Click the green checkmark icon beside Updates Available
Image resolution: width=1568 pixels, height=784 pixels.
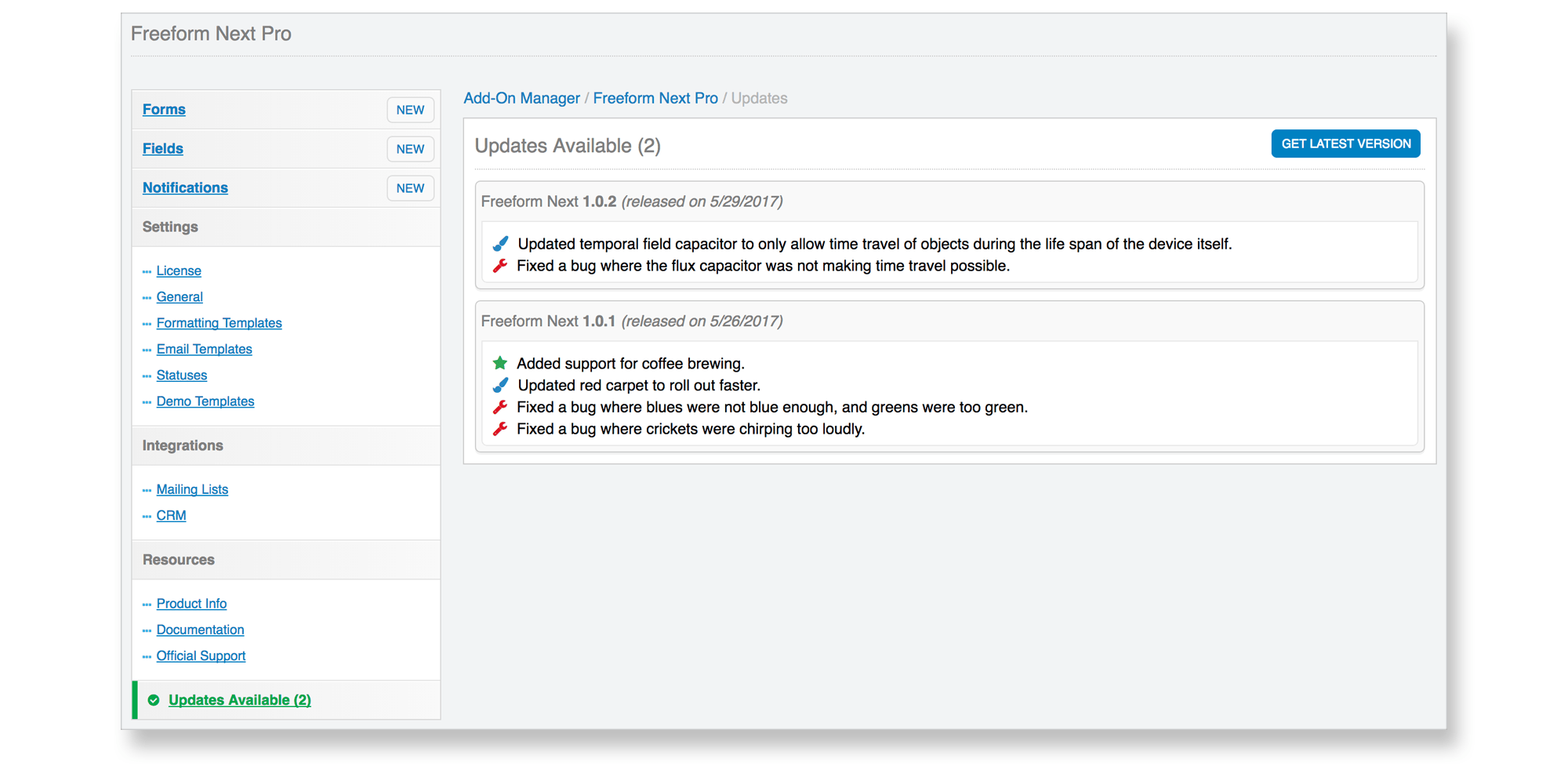(154, 700)
